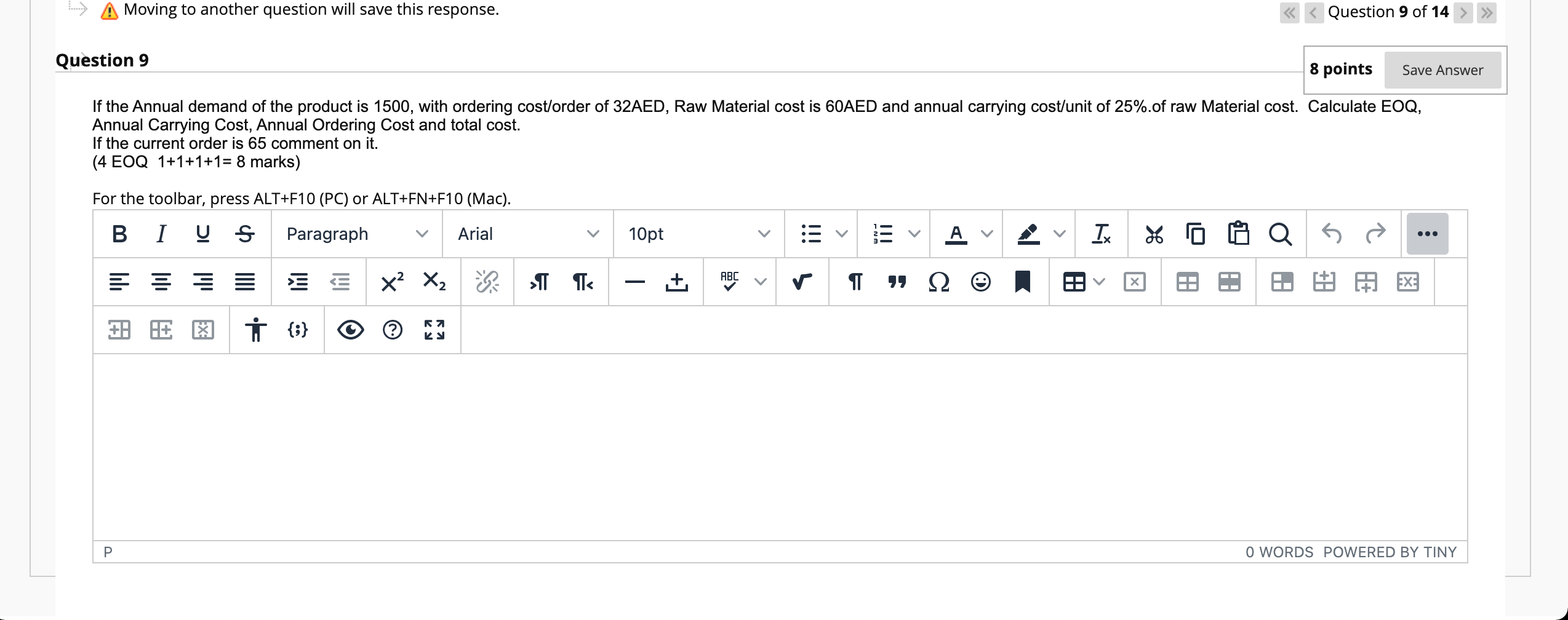Increase the paragraph indent
The height and width of the screenshot is (620, 1568).
[298, 282]
